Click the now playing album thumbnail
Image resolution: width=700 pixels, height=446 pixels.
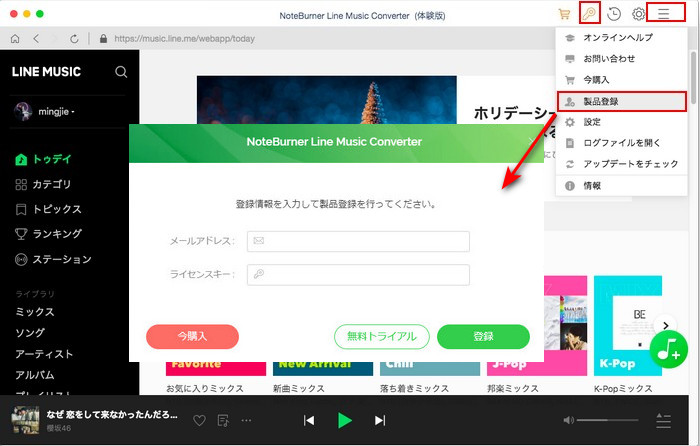coord(25,420)
